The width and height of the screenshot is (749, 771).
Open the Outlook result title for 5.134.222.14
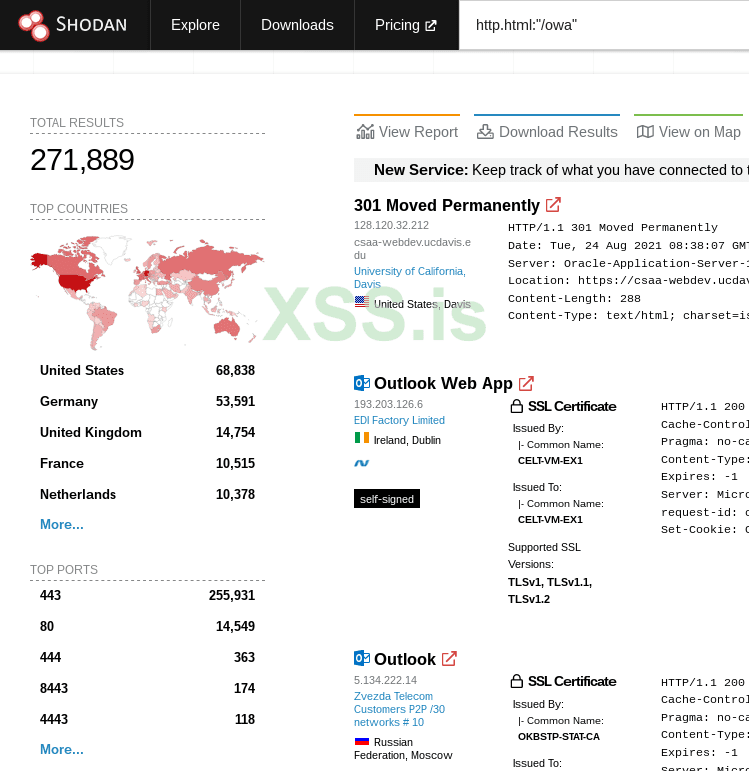pyautogui.click(x=405, y=659)
